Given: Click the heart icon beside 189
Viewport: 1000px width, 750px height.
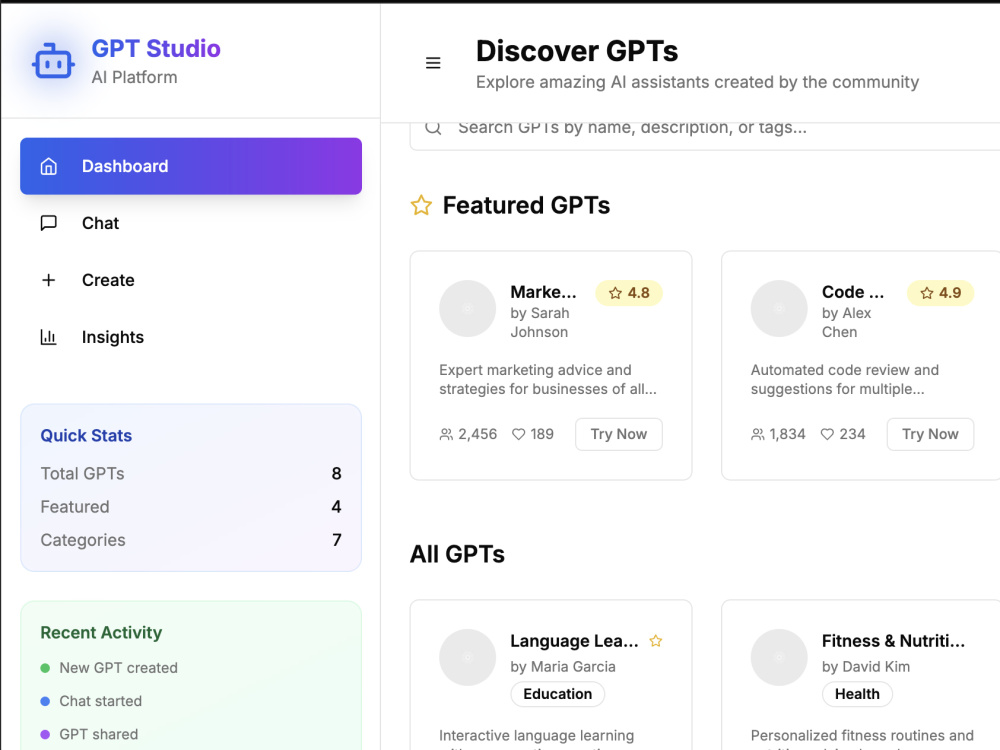Looking at the screenshot, I should [518, 434].
